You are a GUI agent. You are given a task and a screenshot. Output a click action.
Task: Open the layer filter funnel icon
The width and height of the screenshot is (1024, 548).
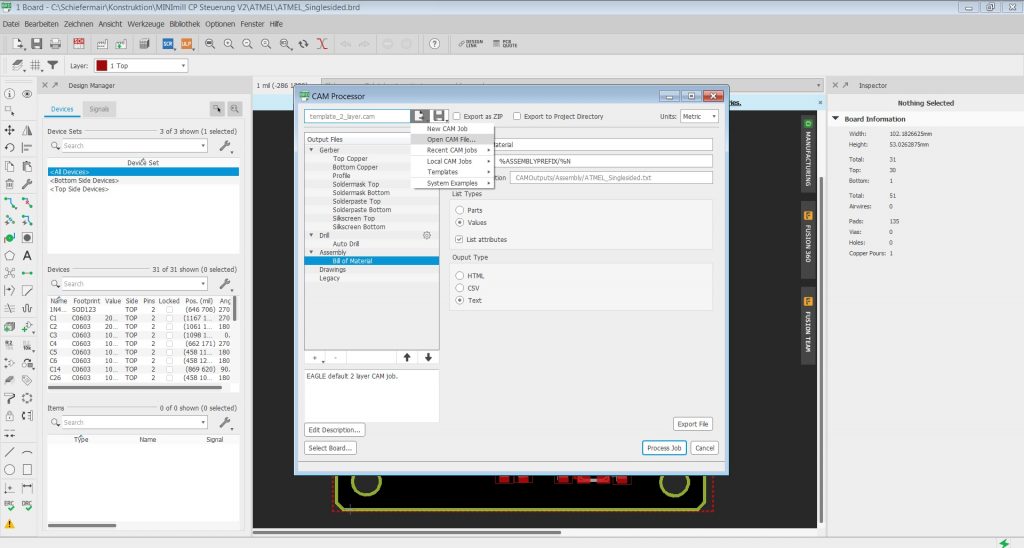(x=53, y=65)
